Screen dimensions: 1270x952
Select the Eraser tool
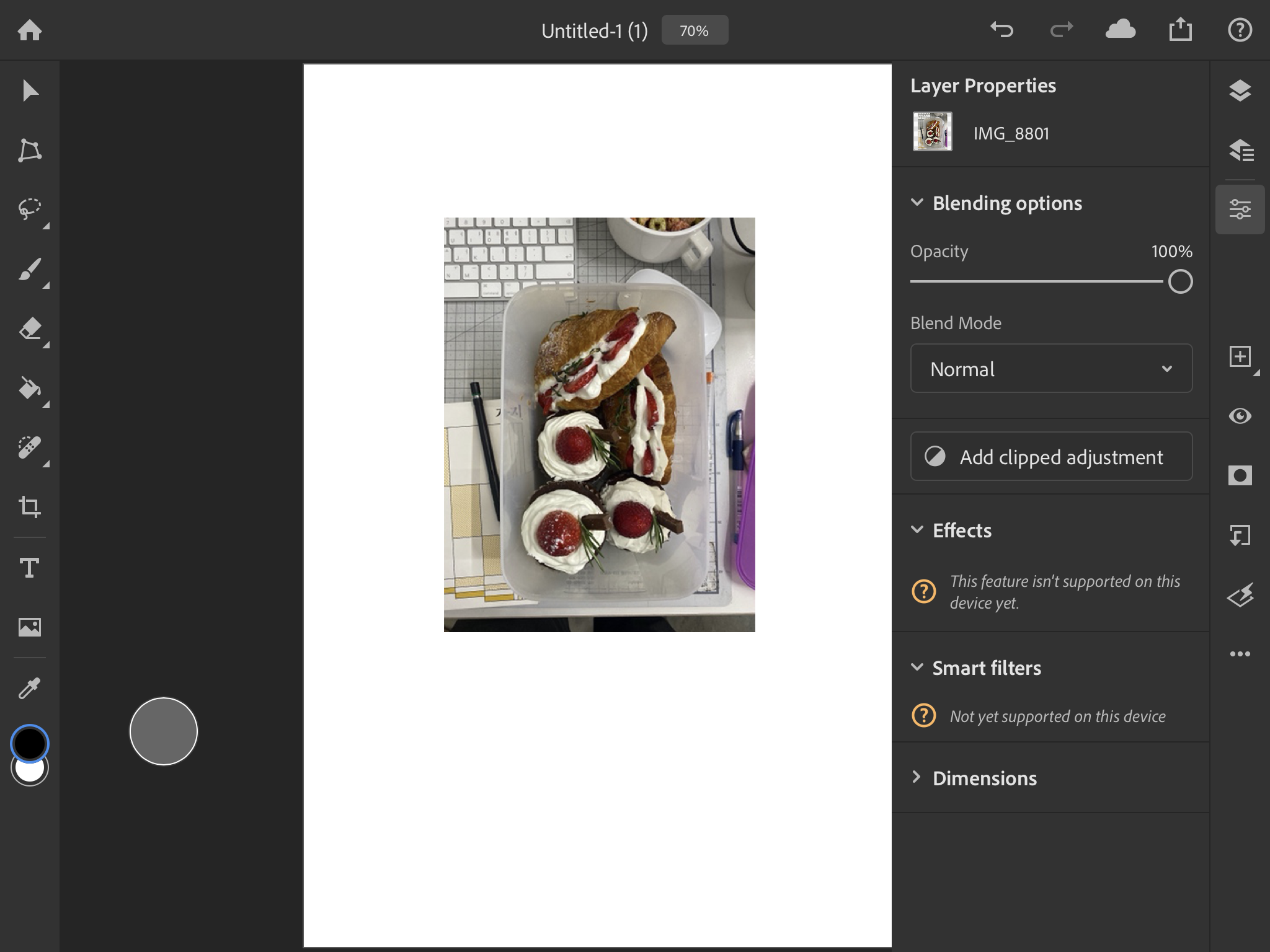pos(29,329)
